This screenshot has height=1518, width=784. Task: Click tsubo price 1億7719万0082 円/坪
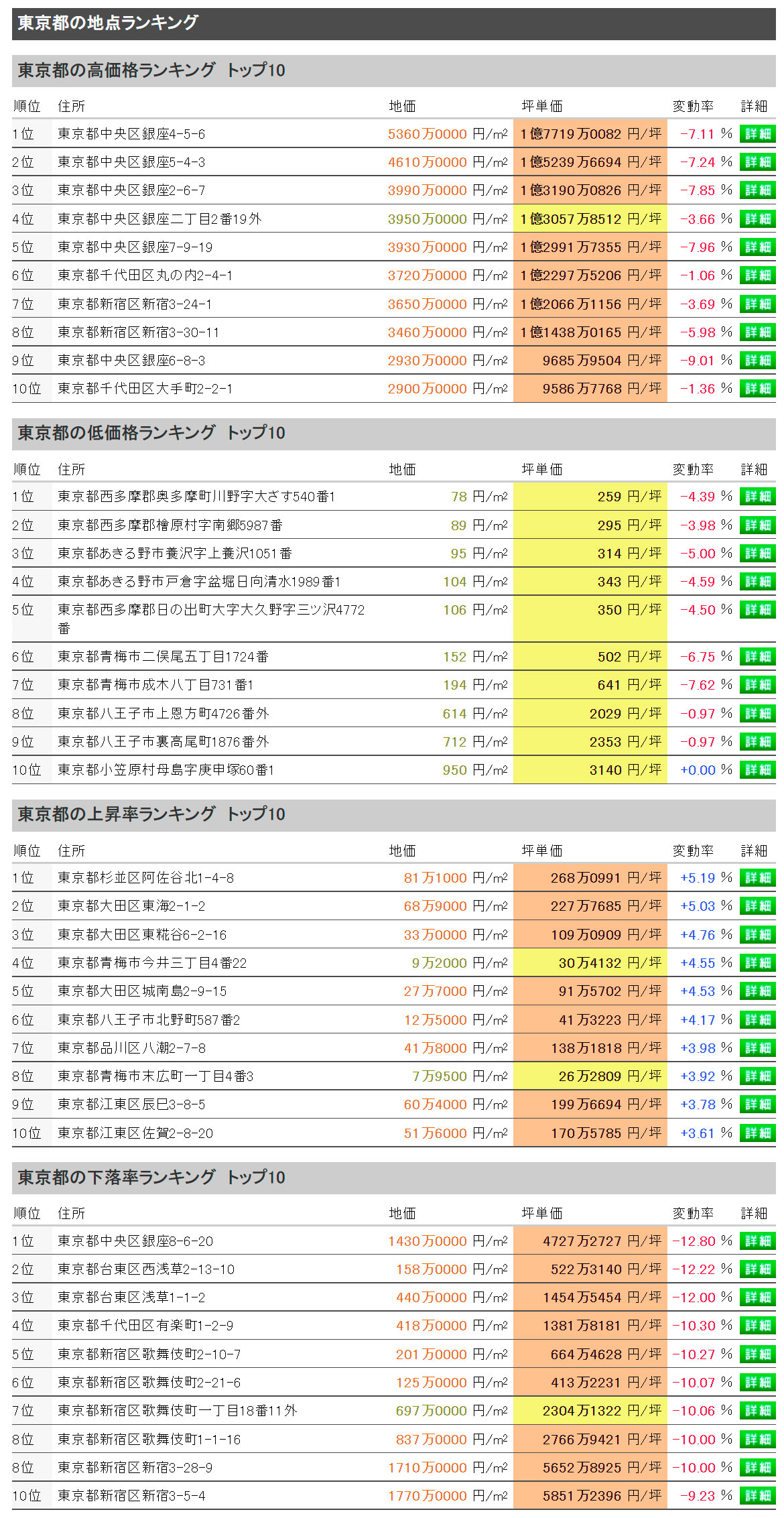coord(590,134)
